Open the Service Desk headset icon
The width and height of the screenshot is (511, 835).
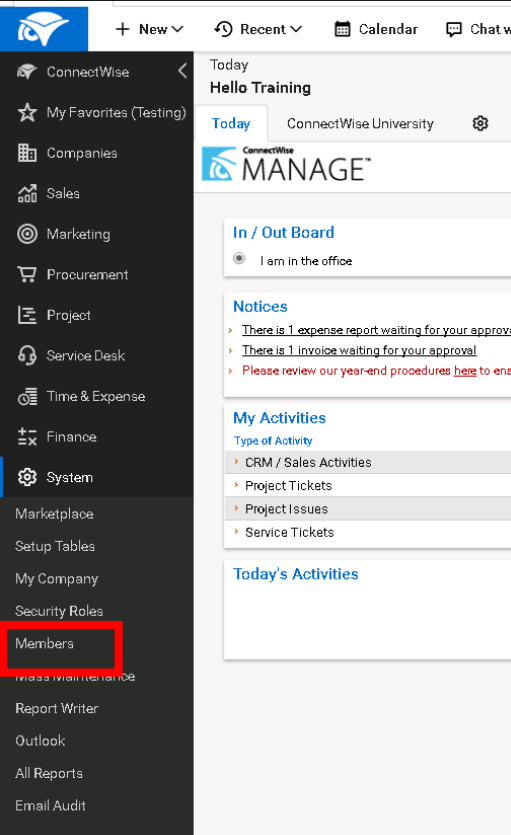(x=27, y=355)
